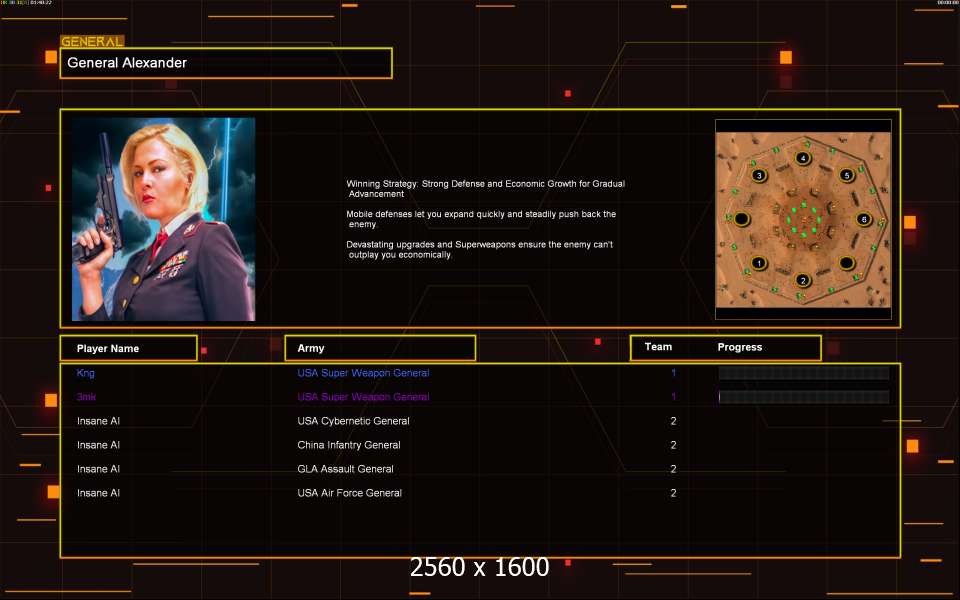The height and width of the screenshot is (600, 960).
Task: Select player name Kng
Action: point(86,373)
